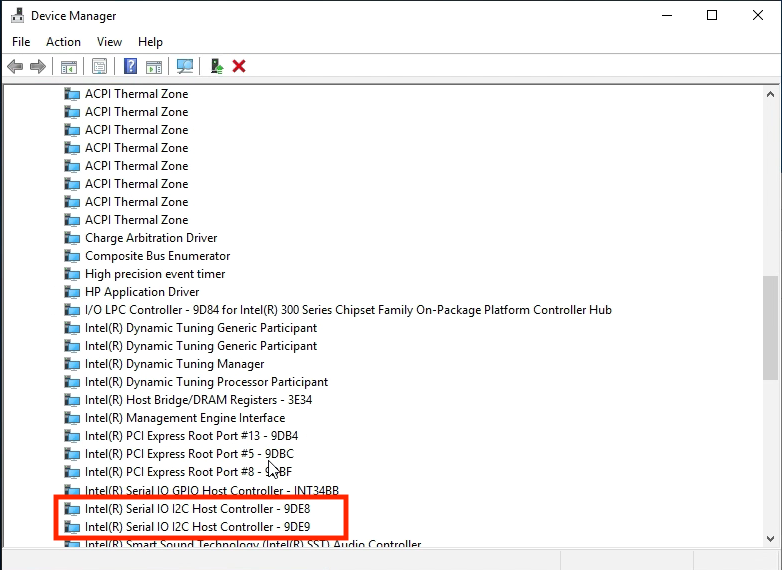Image resolution: width=782 pixels, height=570 pixels.
Task: Click the Device Manager title bar icon
Action: [x=17, y=16]
